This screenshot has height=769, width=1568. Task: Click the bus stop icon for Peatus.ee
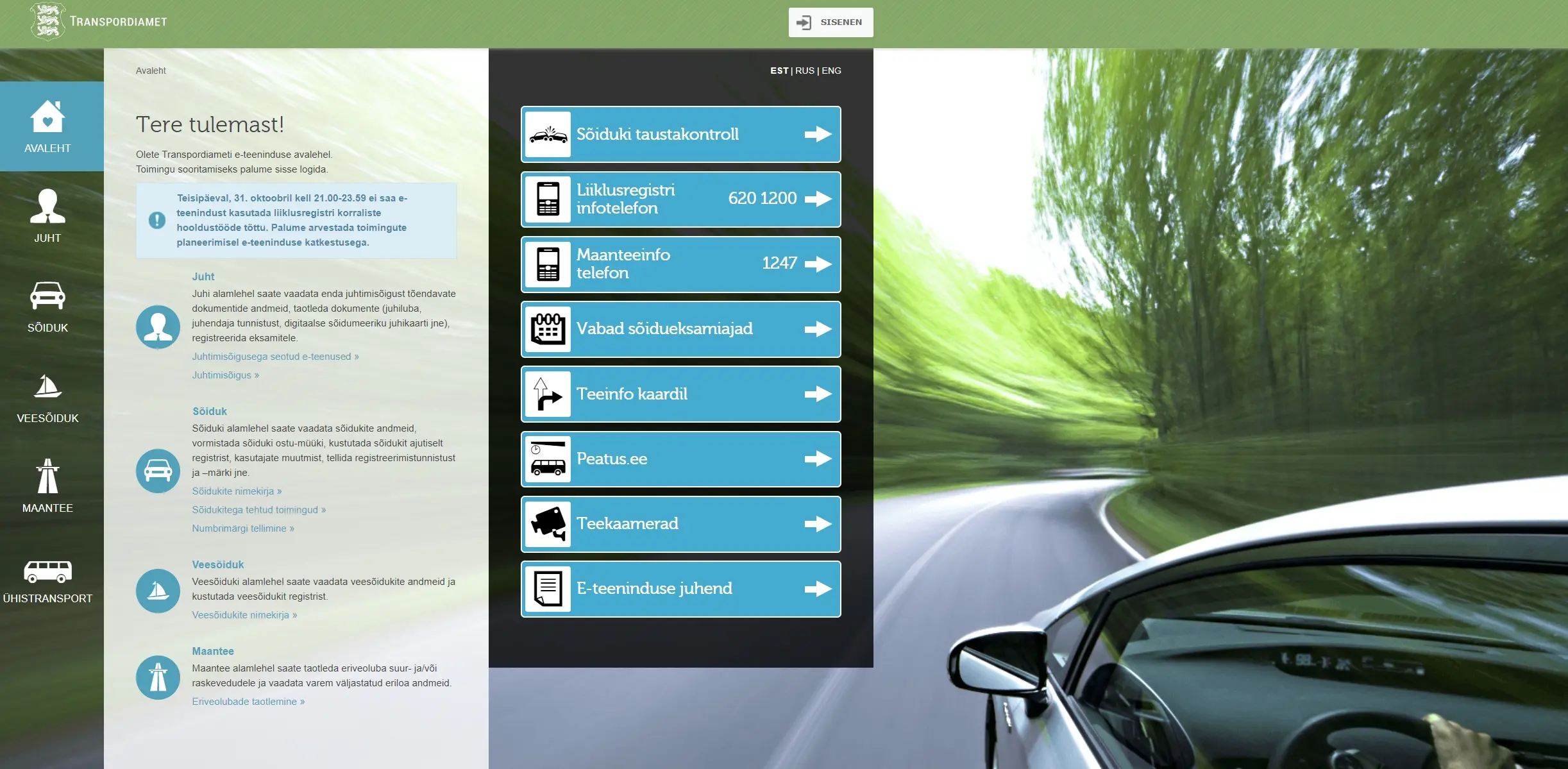point(548,459)
